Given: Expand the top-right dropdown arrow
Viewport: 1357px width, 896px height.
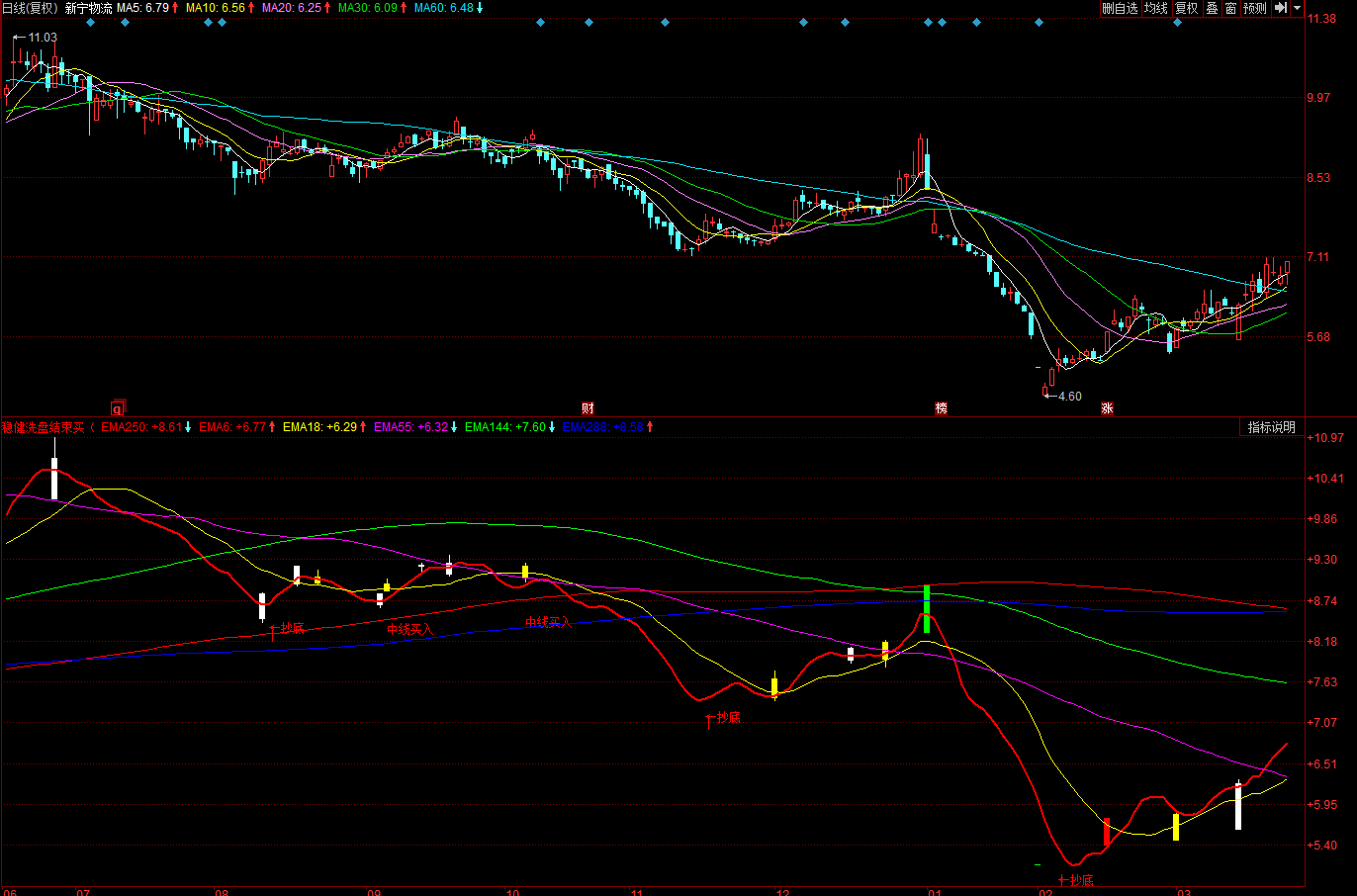Looking at the screenshot, I should click(x=1298, y=8).
